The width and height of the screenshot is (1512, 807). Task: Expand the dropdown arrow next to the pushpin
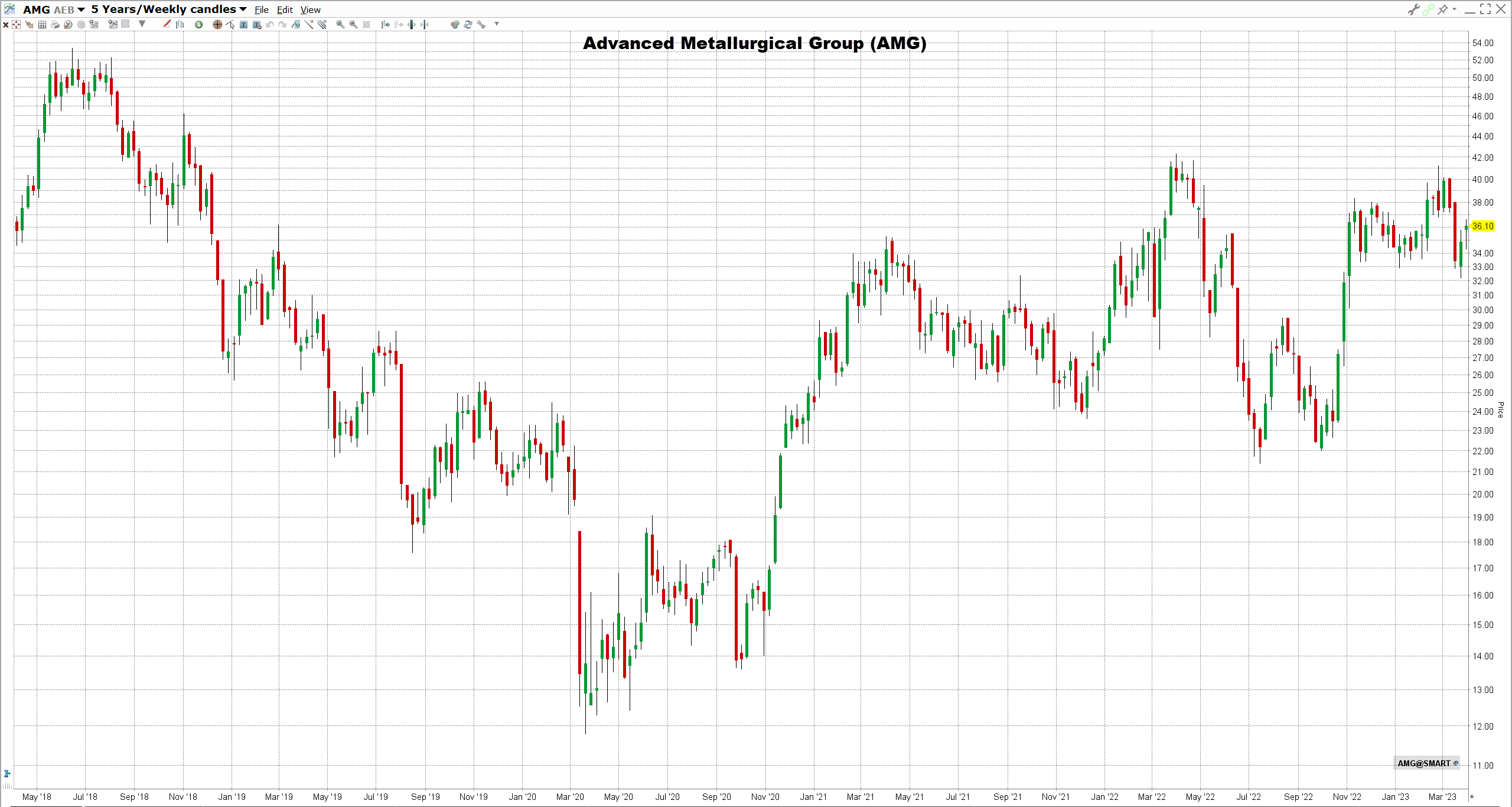pos(1454,9)
